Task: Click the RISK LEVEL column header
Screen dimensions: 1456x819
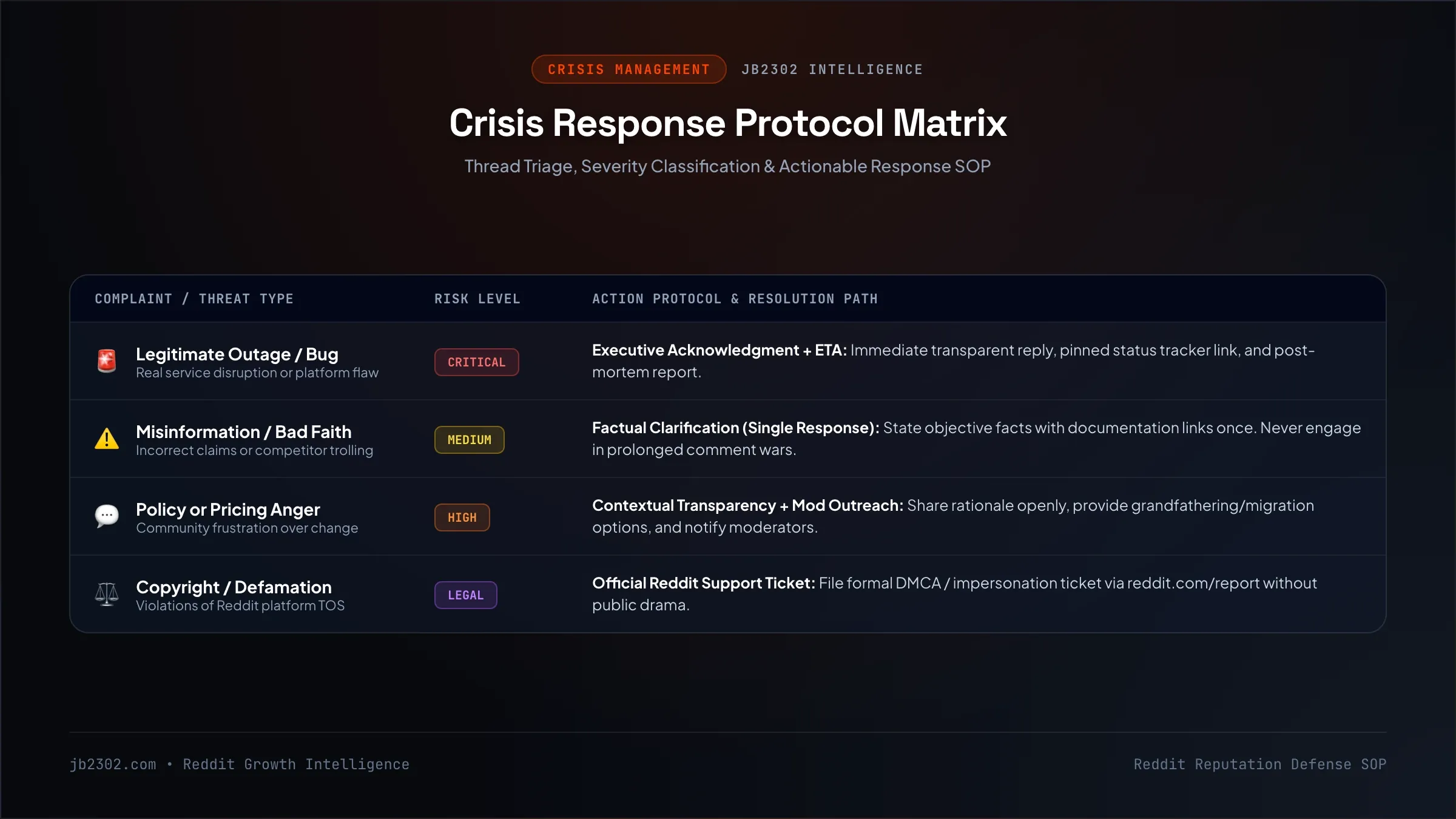Action: [x=477, y=298]
